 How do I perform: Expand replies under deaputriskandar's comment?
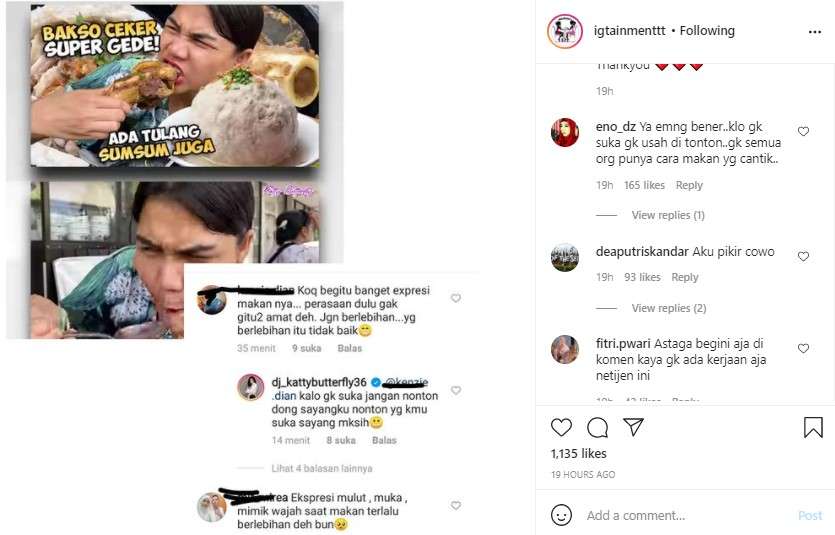coord(668,308)
